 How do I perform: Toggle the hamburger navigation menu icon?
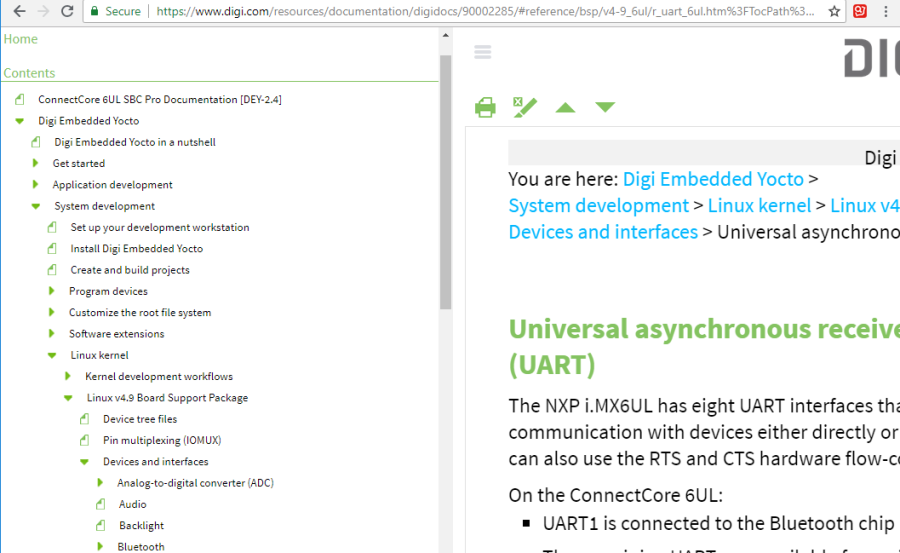[483, 52]
